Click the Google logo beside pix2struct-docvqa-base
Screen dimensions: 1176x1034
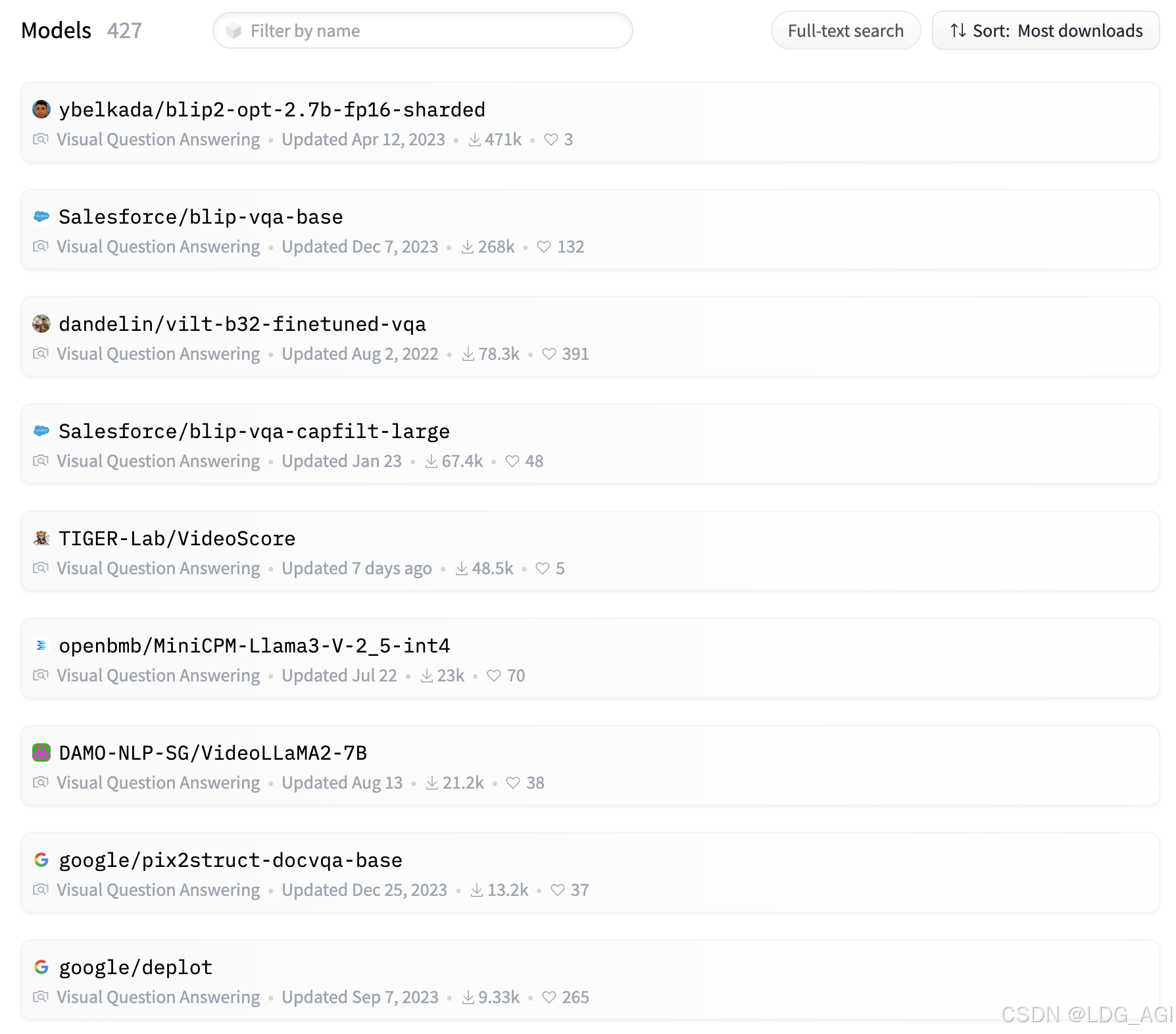[41, 860]
